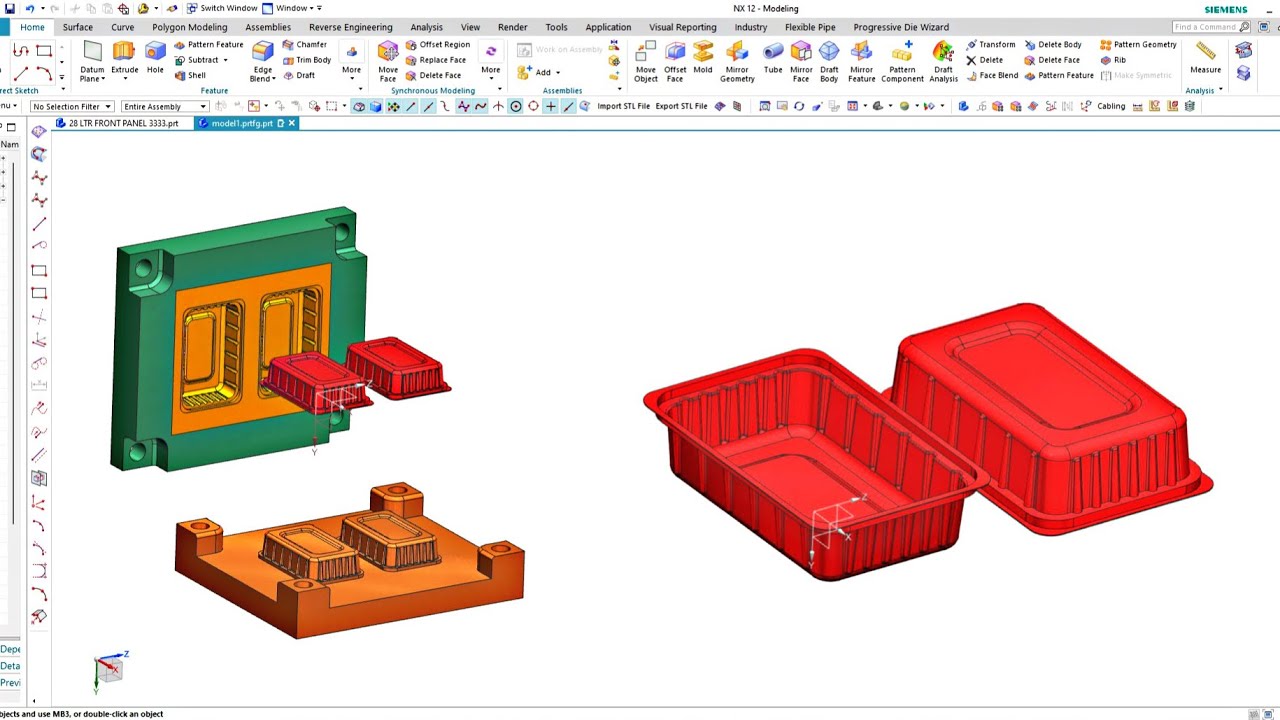Open the Subtract dropdown arrow

[x=225, y=60]
